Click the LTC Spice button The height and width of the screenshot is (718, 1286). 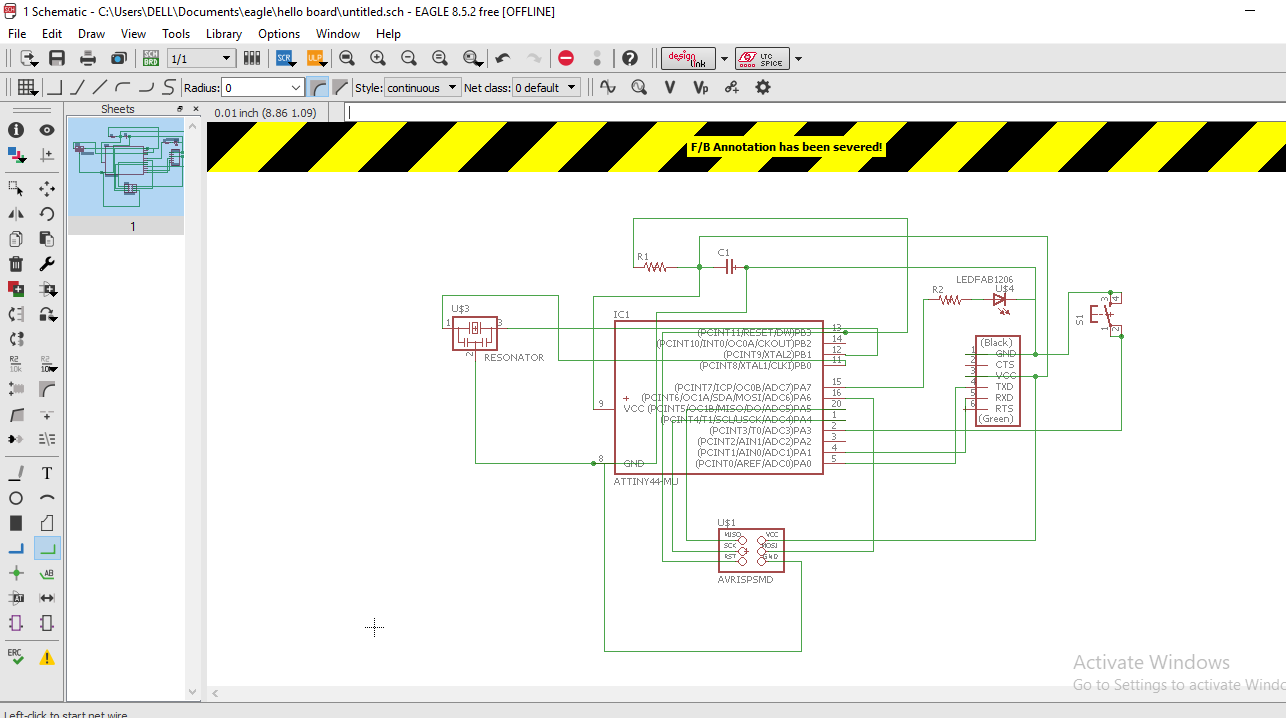pyautogui.click(x=762, y=59)
